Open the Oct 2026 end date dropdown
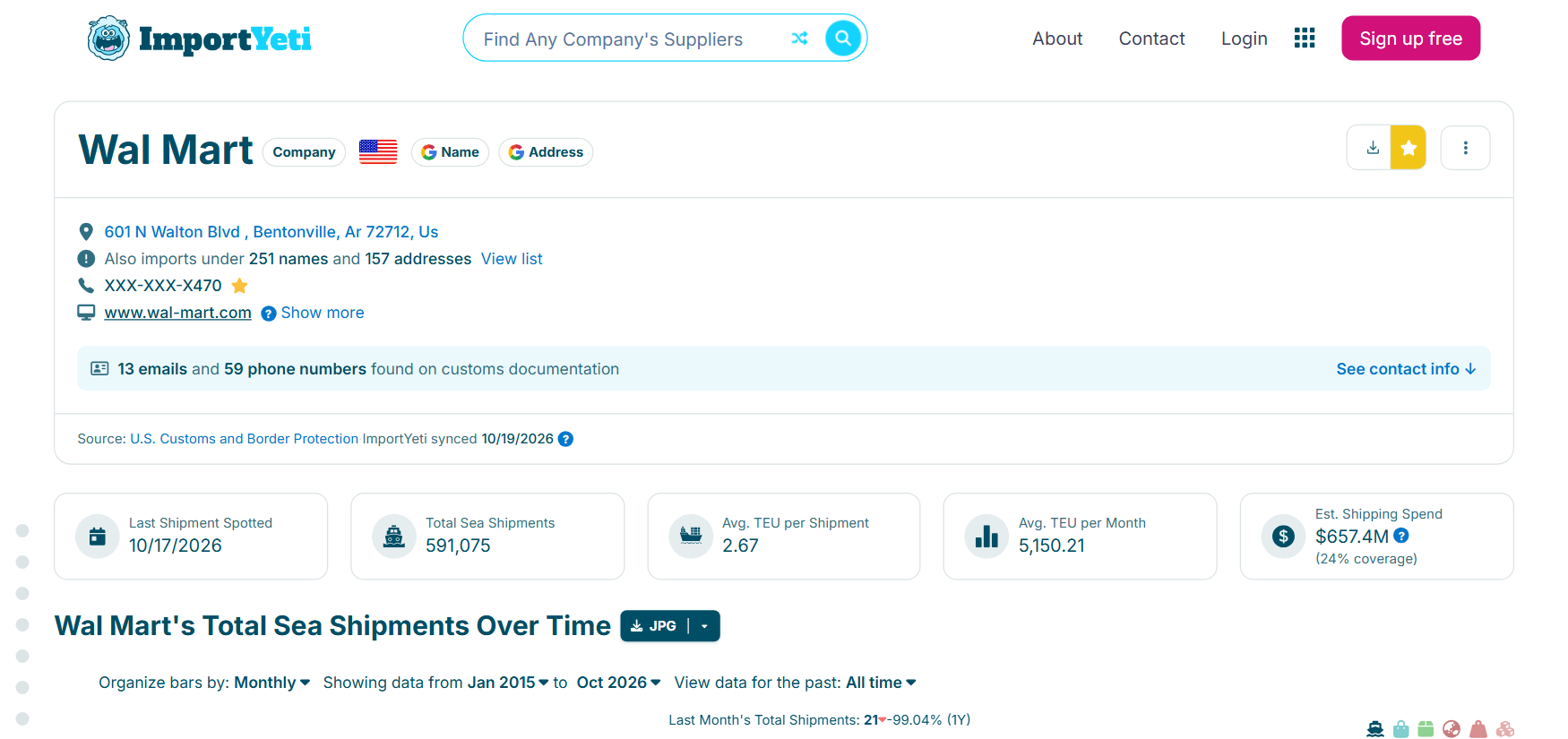This screenshot has height=739, width=1568. pos(619,683)
